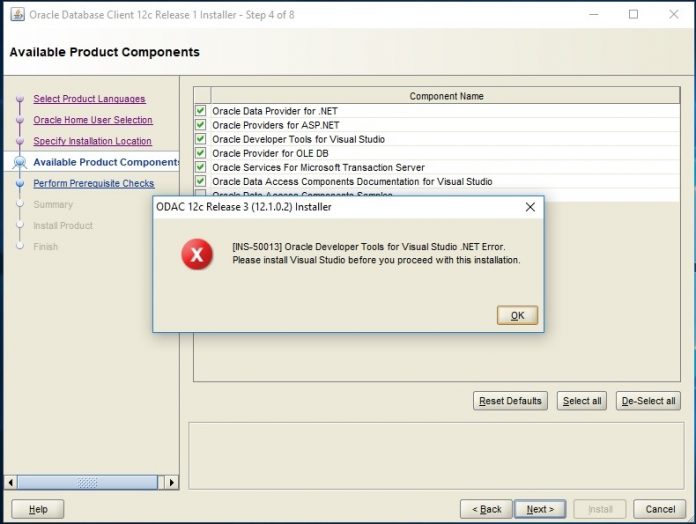
Task: Go Back to previous installer step
Action: coord(486,509)
